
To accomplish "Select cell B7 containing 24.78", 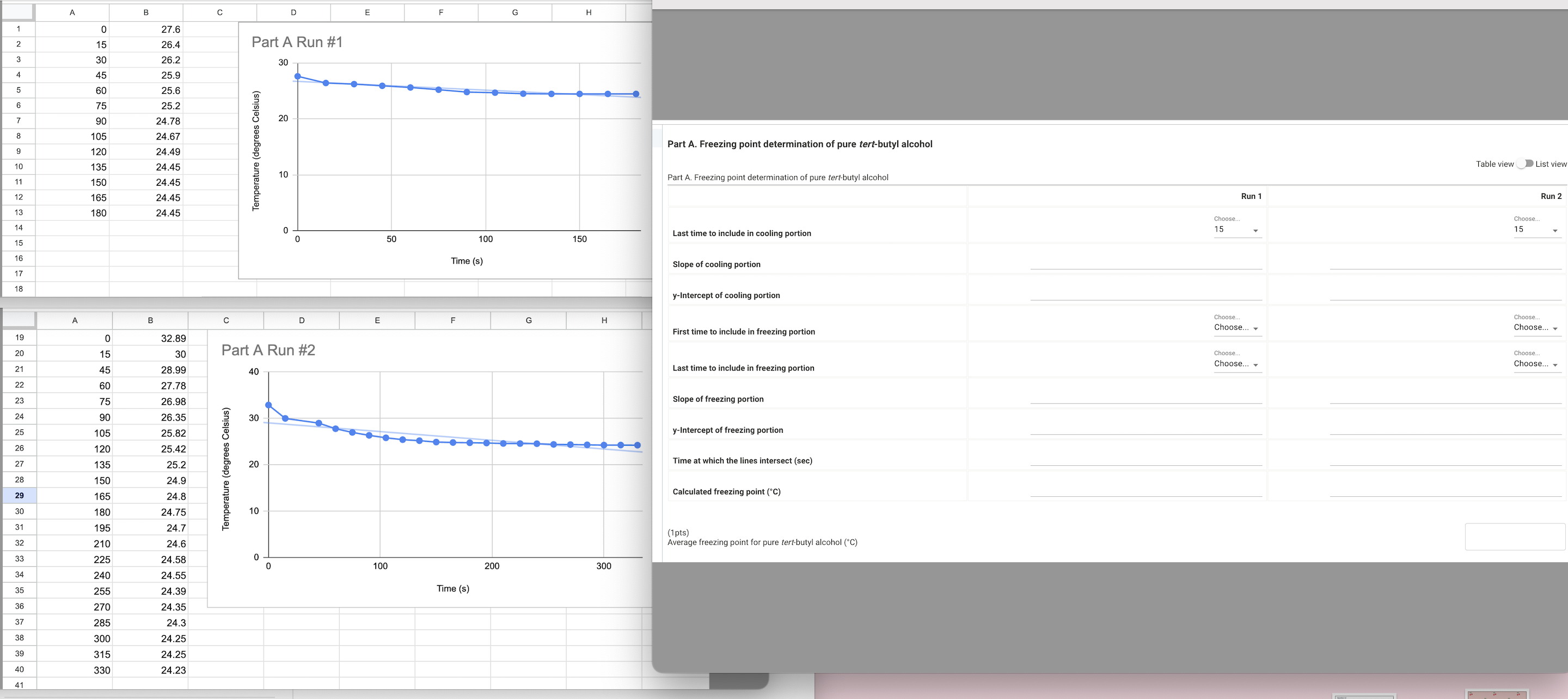I will tap(145, 120).
